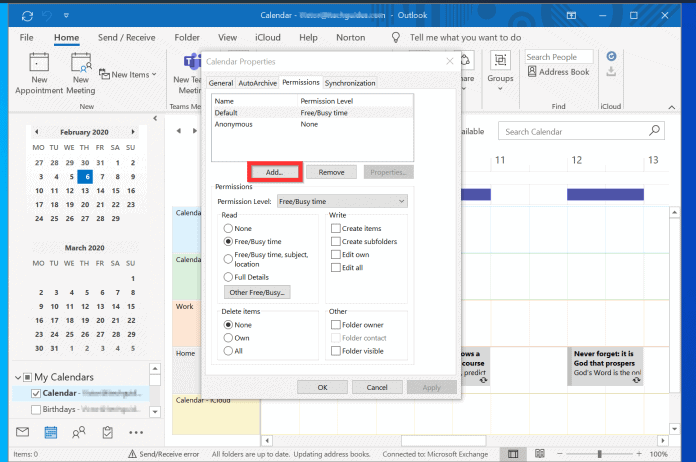Click the zoom out minus button
Viewport: 696px width, 462px height.
click(x=560, y=454)
